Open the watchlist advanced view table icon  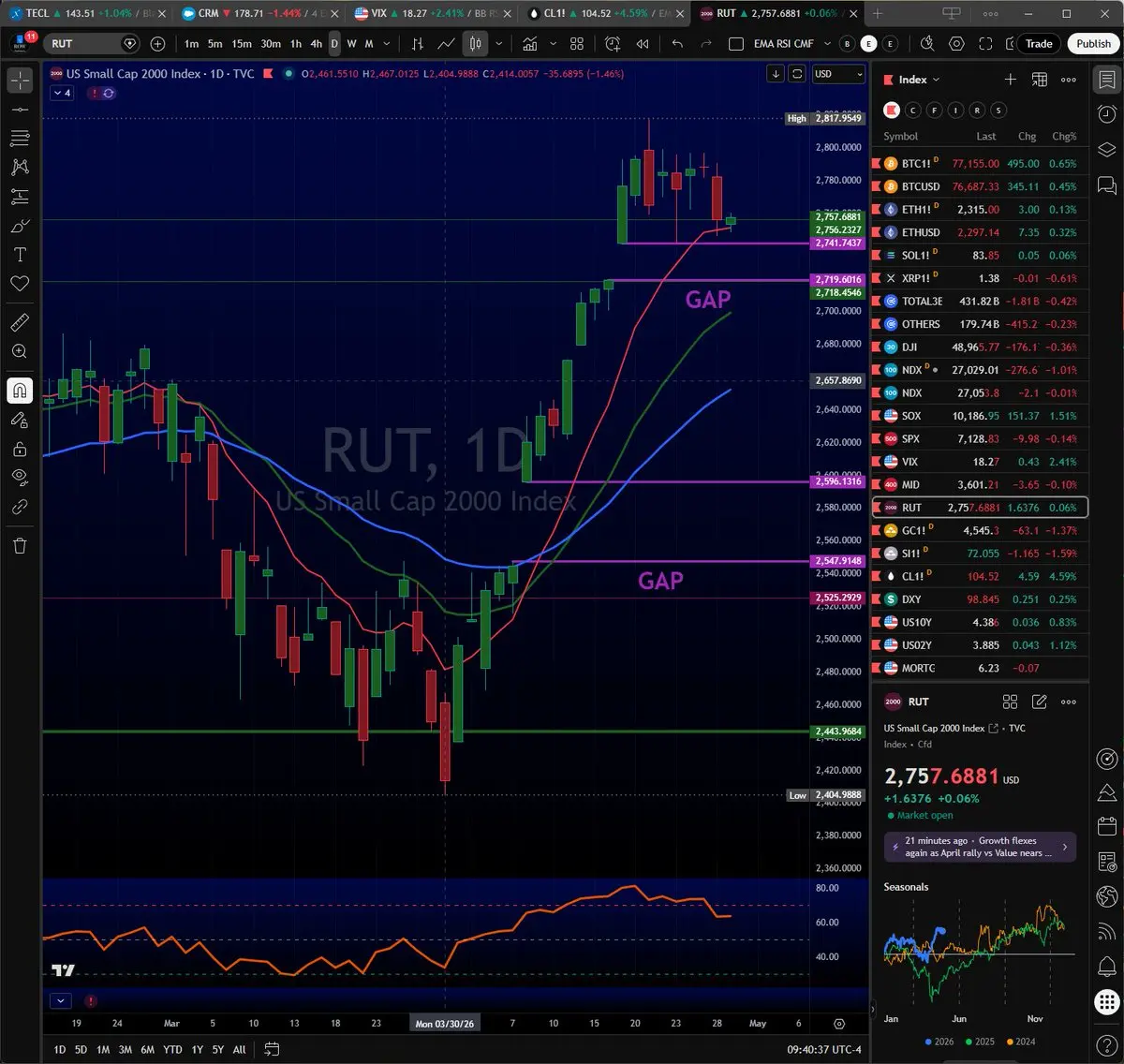pyautogui.click(x=1040, y=80)
